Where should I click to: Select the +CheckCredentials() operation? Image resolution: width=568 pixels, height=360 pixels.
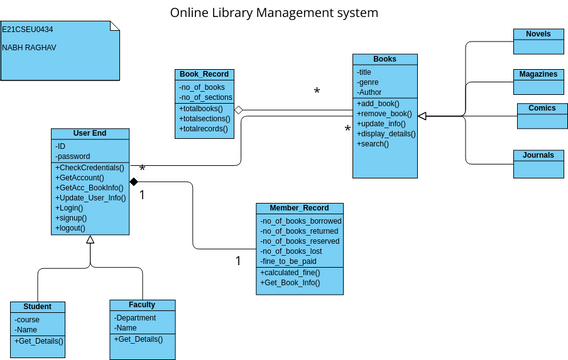[x=89, y=168]
